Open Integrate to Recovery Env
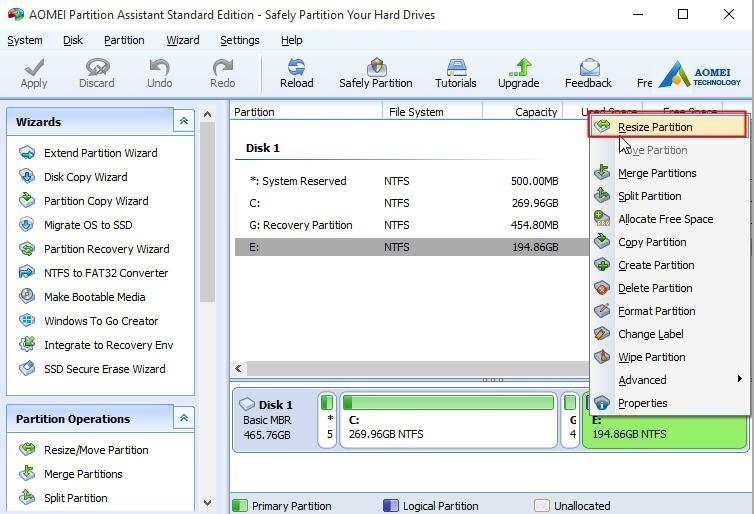 tap(109, 345)
